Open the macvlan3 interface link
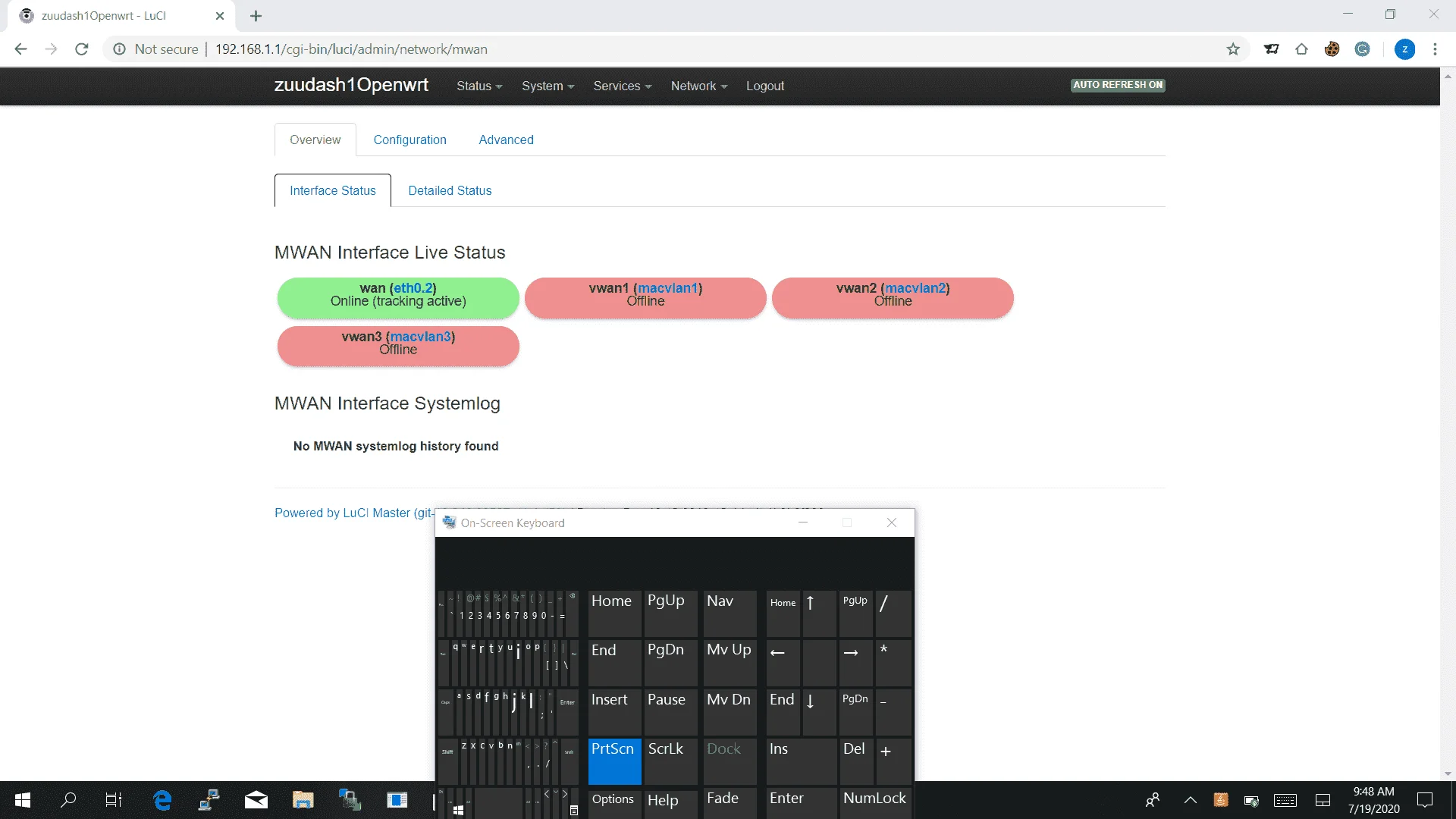This screenshot has width=1456, height=819. tap(421, 337)
